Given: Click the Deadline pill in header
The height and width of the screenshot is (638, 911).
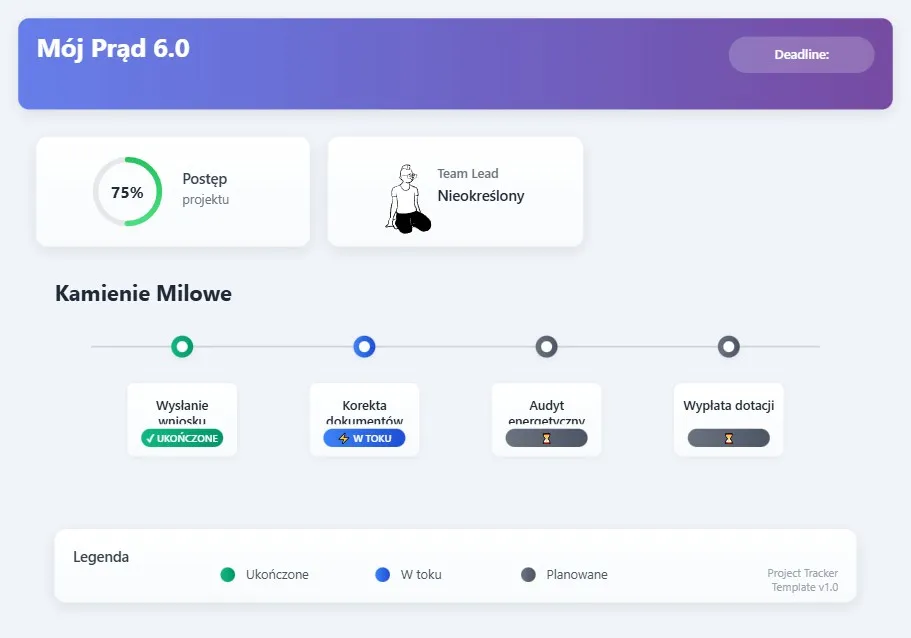Looking at the screenshot, I should click(x=801, y=55).
